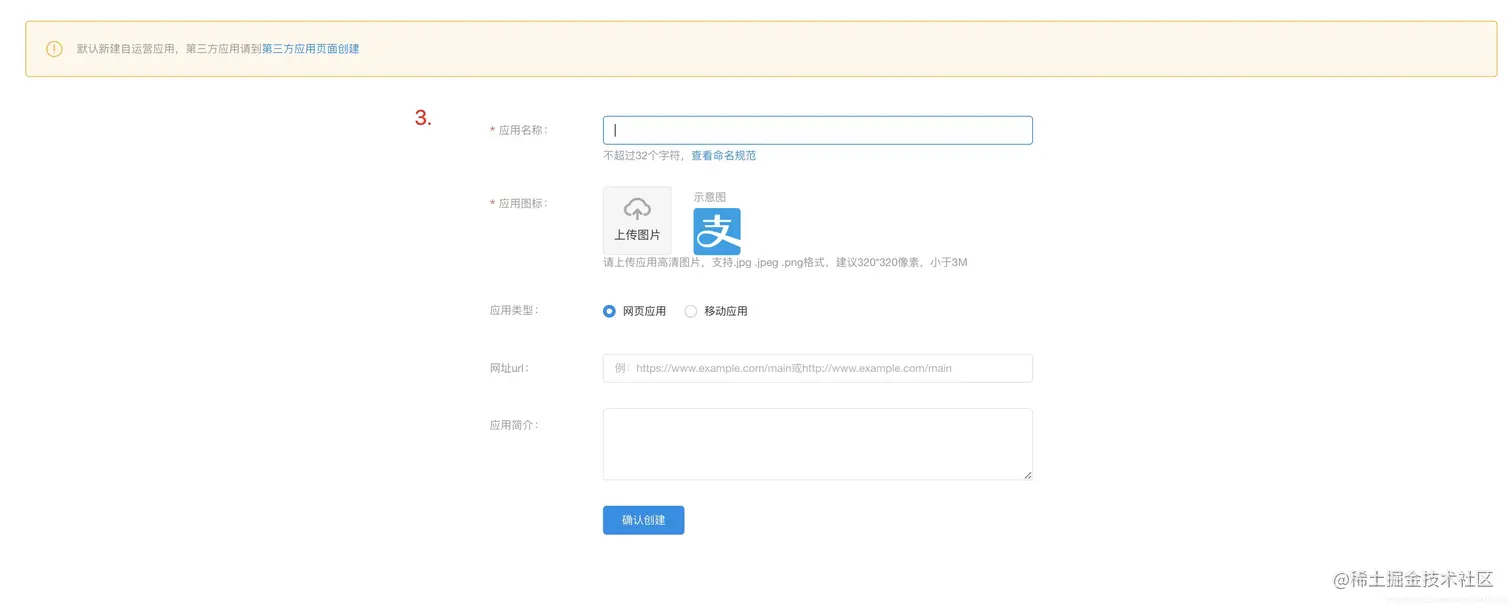1512x608 pixels.
Task: Click the 稀土掘金技术社区 watermark
Action: [x=1412, y=580]
